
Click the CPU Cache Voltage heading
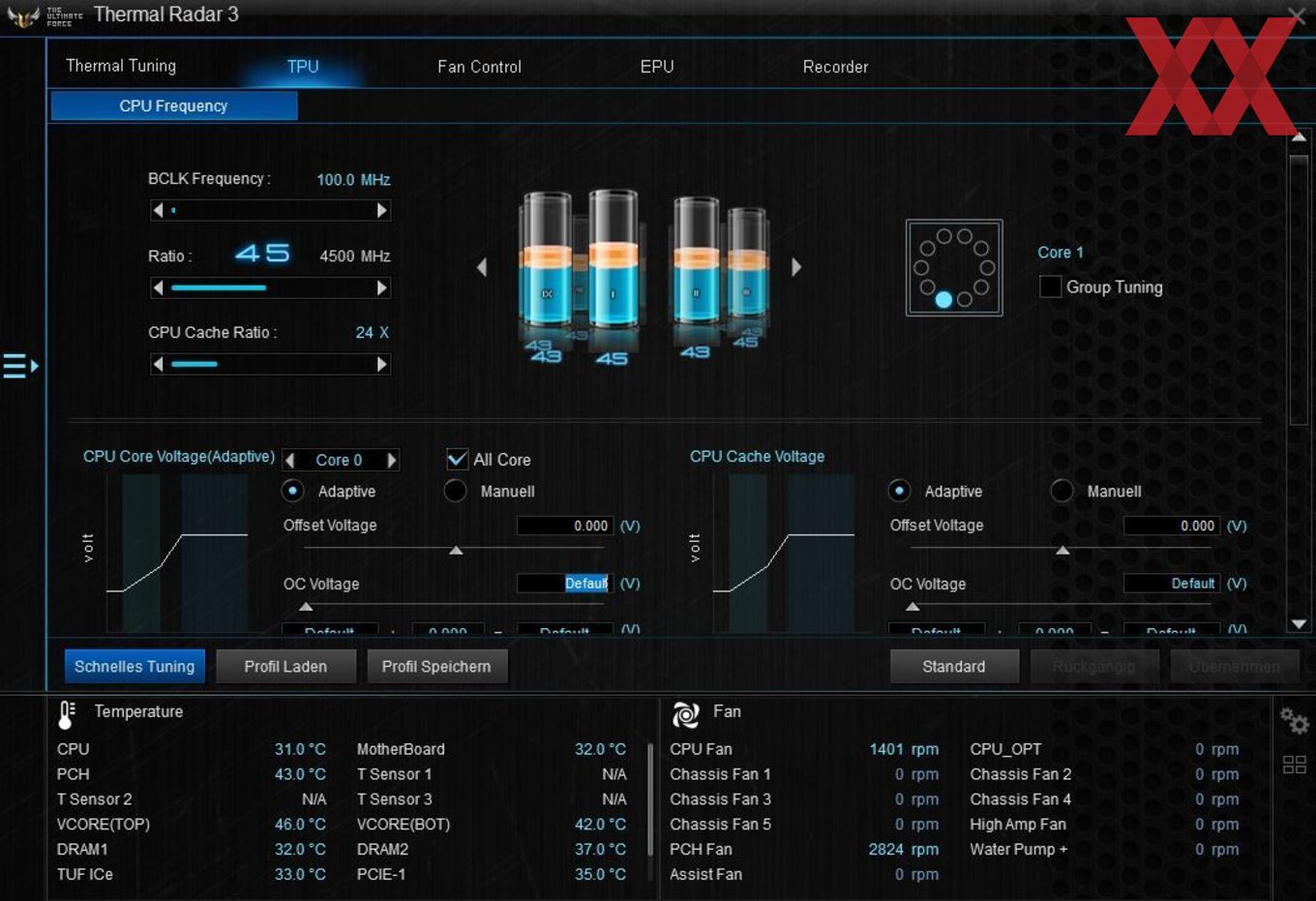[758, 456]
